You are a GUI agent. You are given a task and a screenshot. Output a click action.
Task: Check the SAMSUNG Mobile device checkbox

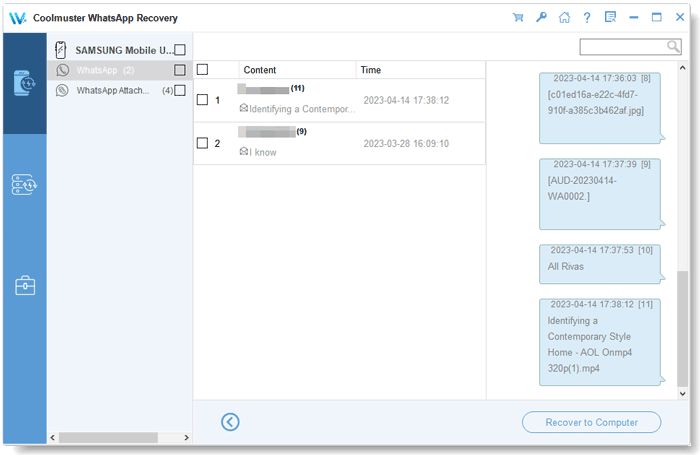tap(180, 50)
